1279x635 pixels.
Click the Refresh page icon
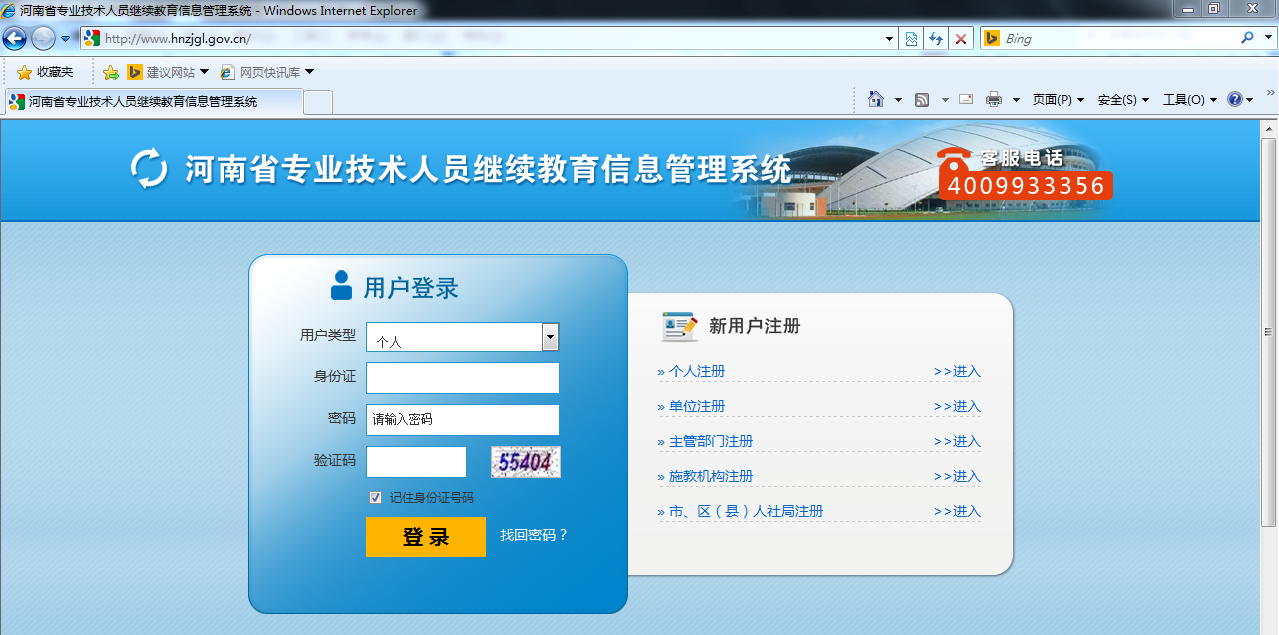point(936,39)
